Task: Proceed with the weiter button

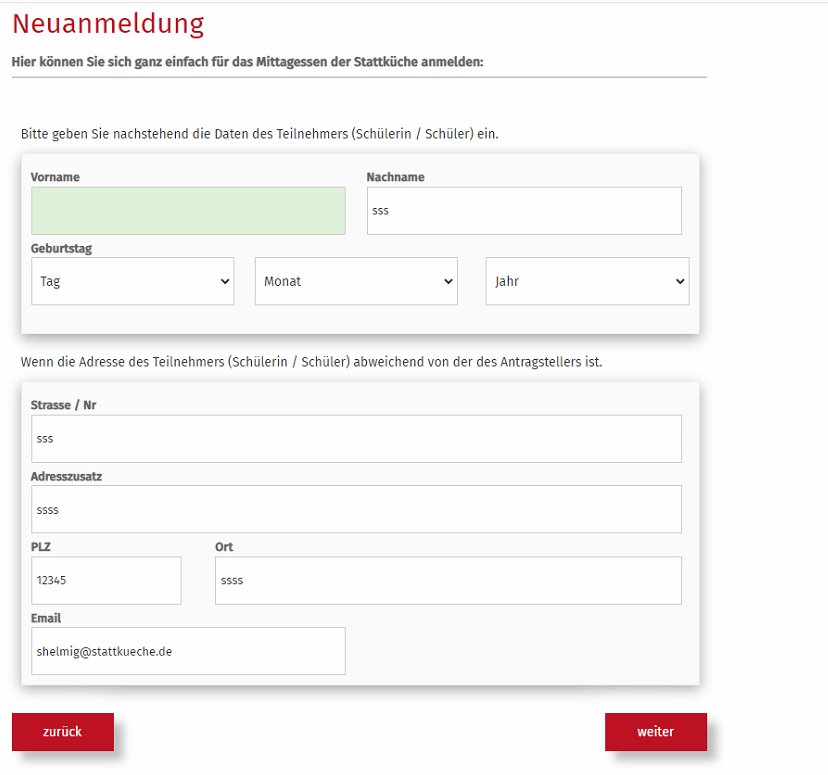Action: (655, 731)
